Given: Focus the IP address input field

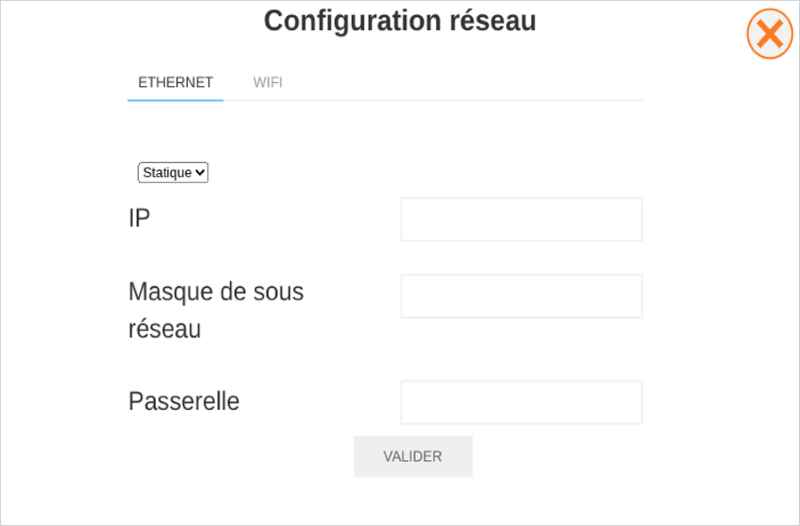Looking at the screenshot, I should point(521,219).
